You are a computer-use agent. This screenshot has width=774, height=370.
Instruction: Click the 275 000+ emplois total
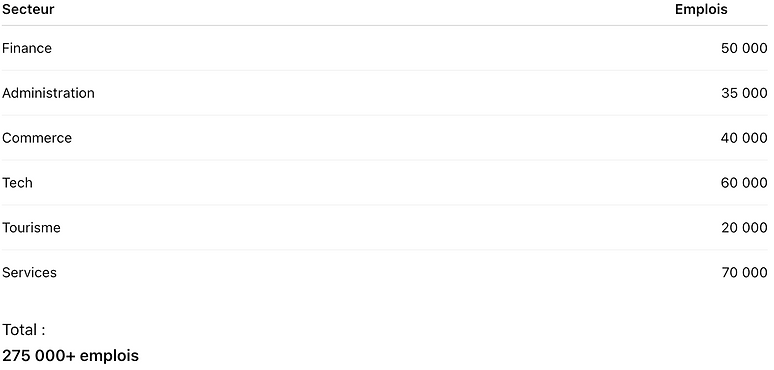[71, 355]
